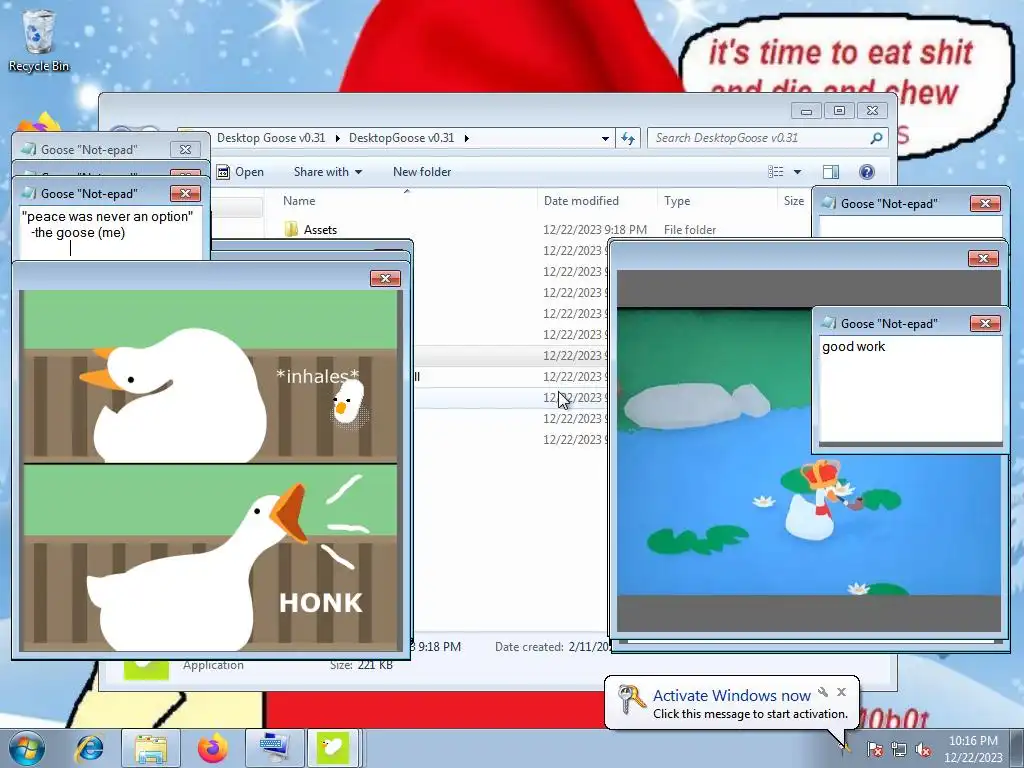The image size is (1024, 768).
Task: Click the "12/22/2023 9:18 PM" date of Assets
Action: point(595,229)
